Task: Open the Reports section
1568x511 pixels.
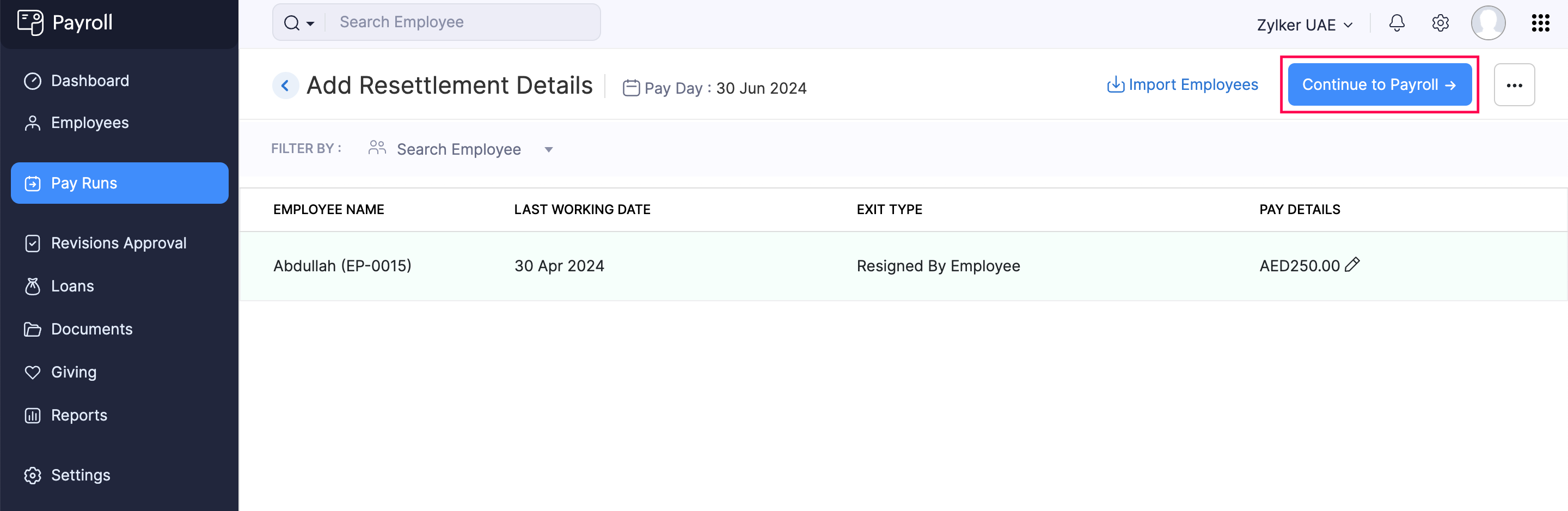Action: click(x=78, y=415)
